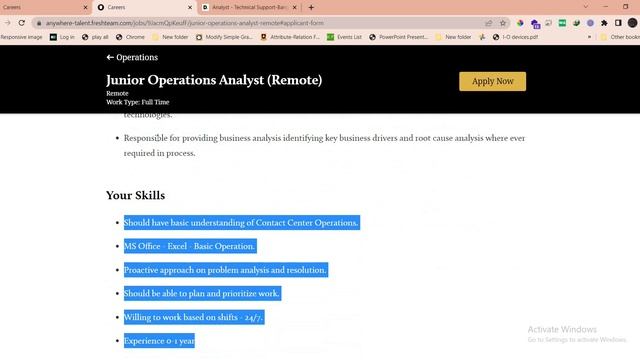Click 'Should have basic understanding of Contact Center Operations'
This screenshot has height=360, width=640.
click(241, 223)
